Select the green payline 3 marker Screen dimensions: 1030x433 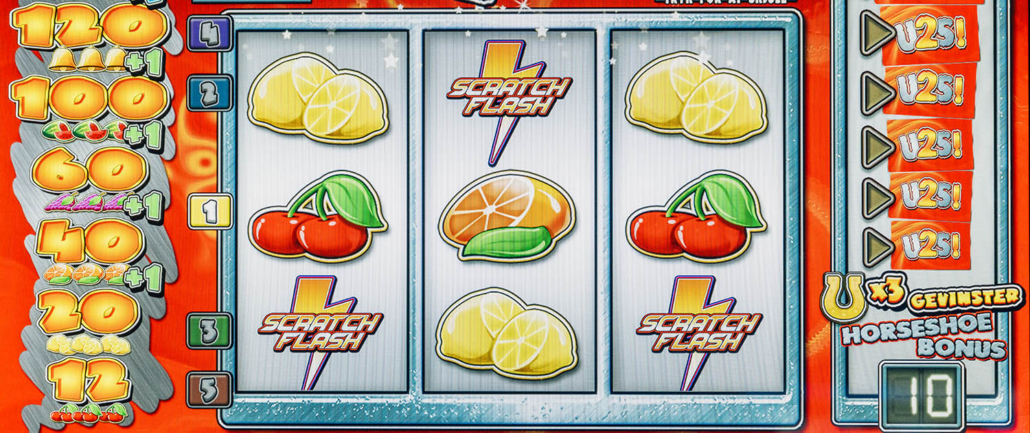[209, 330]
